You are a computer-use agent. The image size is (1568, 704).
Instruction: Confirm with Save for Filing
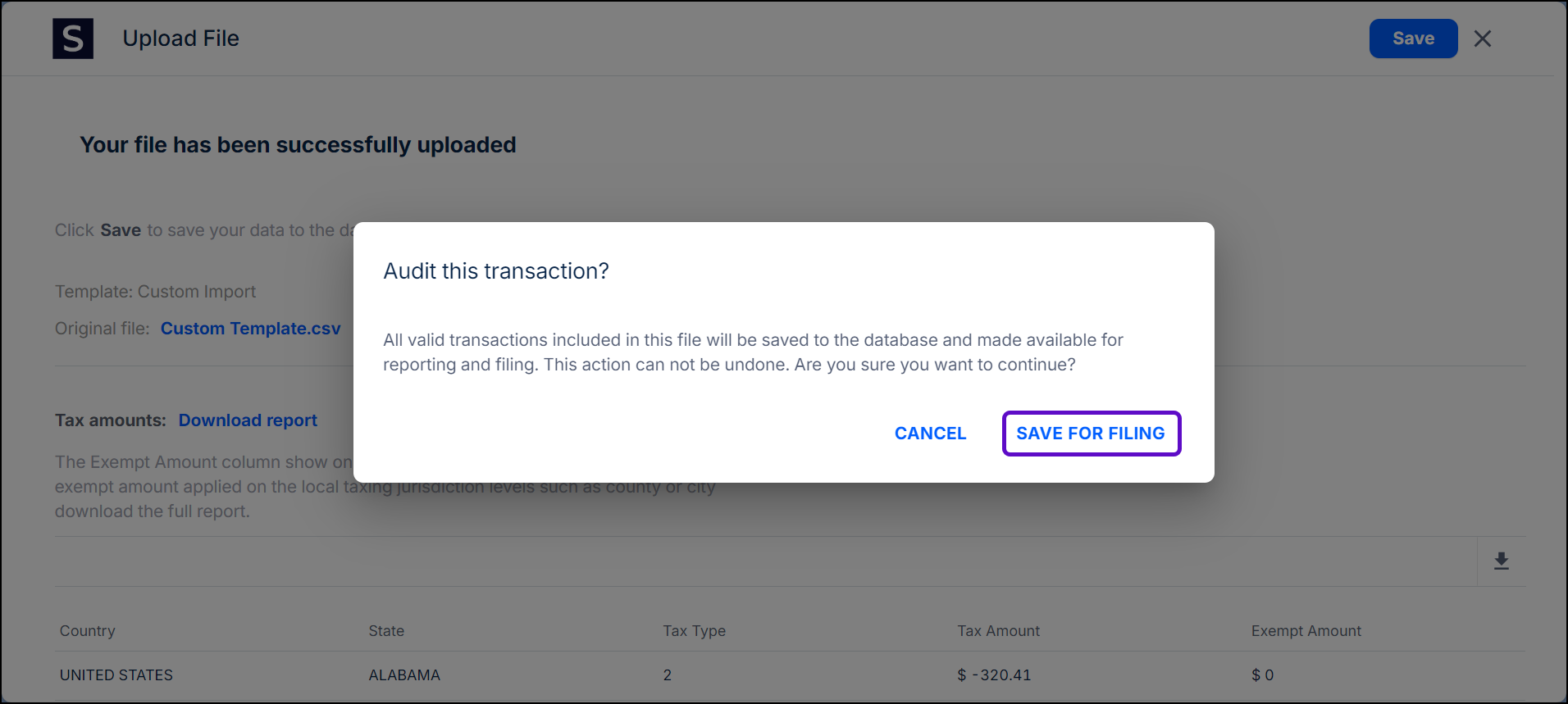point(1091,434)
